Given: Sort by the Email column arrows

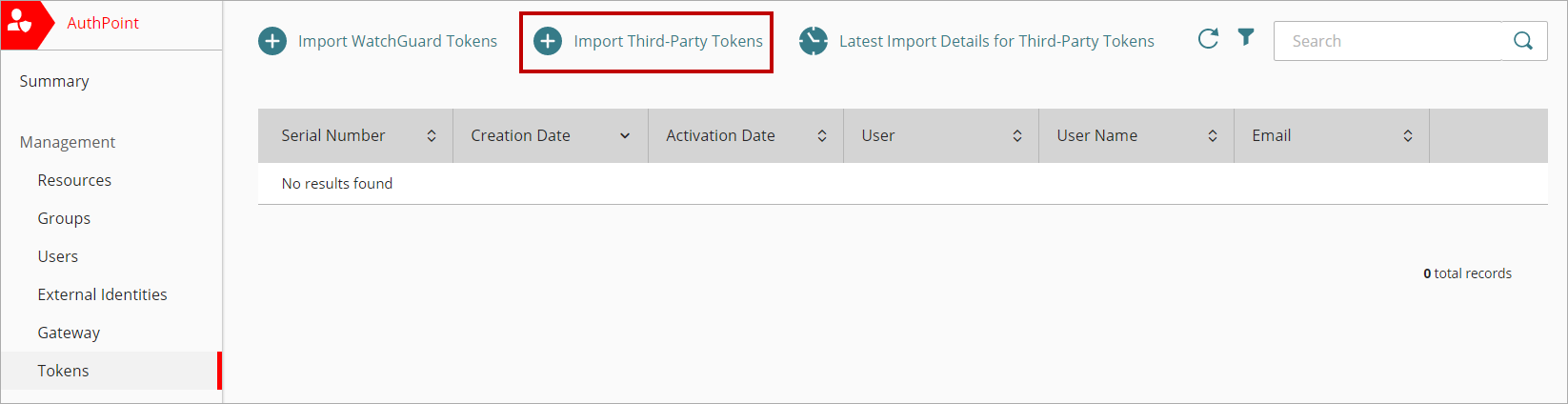Looking at the screenshot, I should tap(1408, 136).
